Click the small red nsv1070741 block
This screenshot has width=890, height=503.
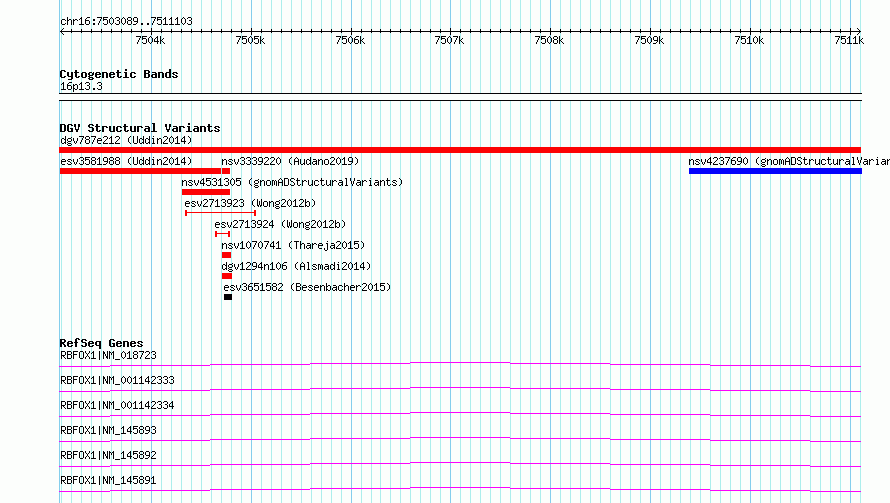tap(226, 255)
